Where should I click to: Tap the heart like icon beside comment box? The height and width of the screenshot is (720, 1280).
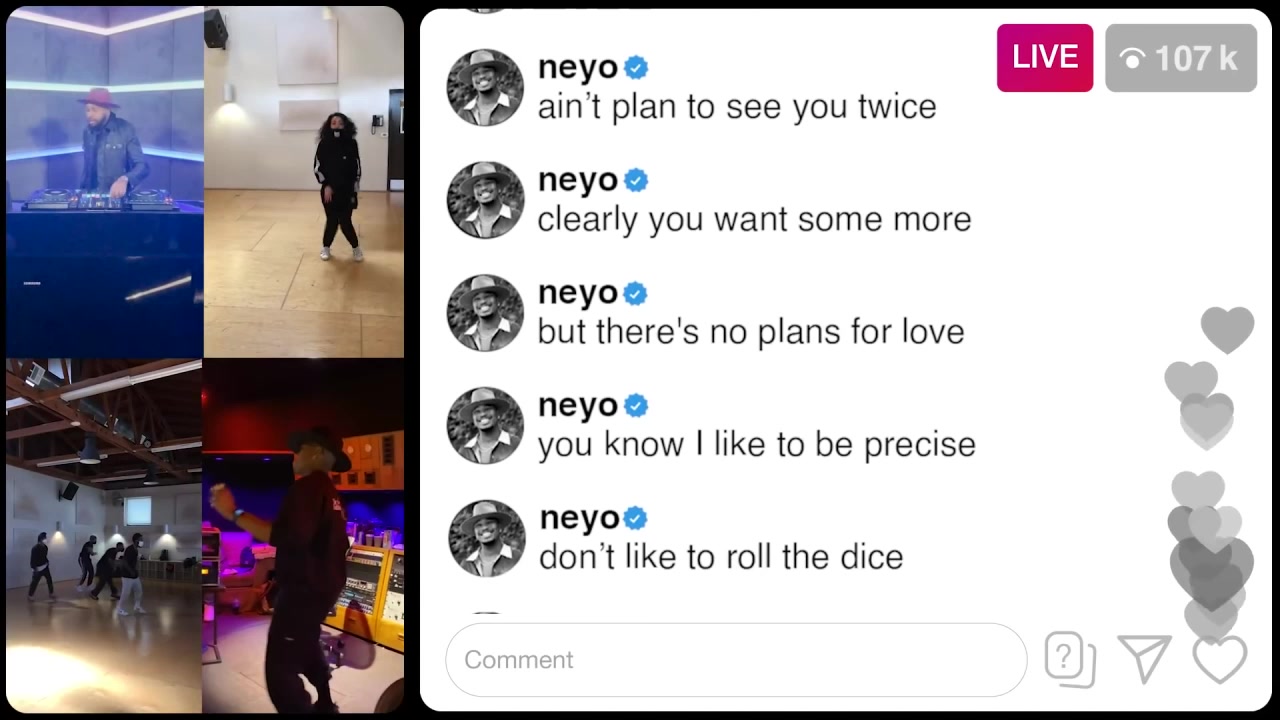pos(1220,660)
